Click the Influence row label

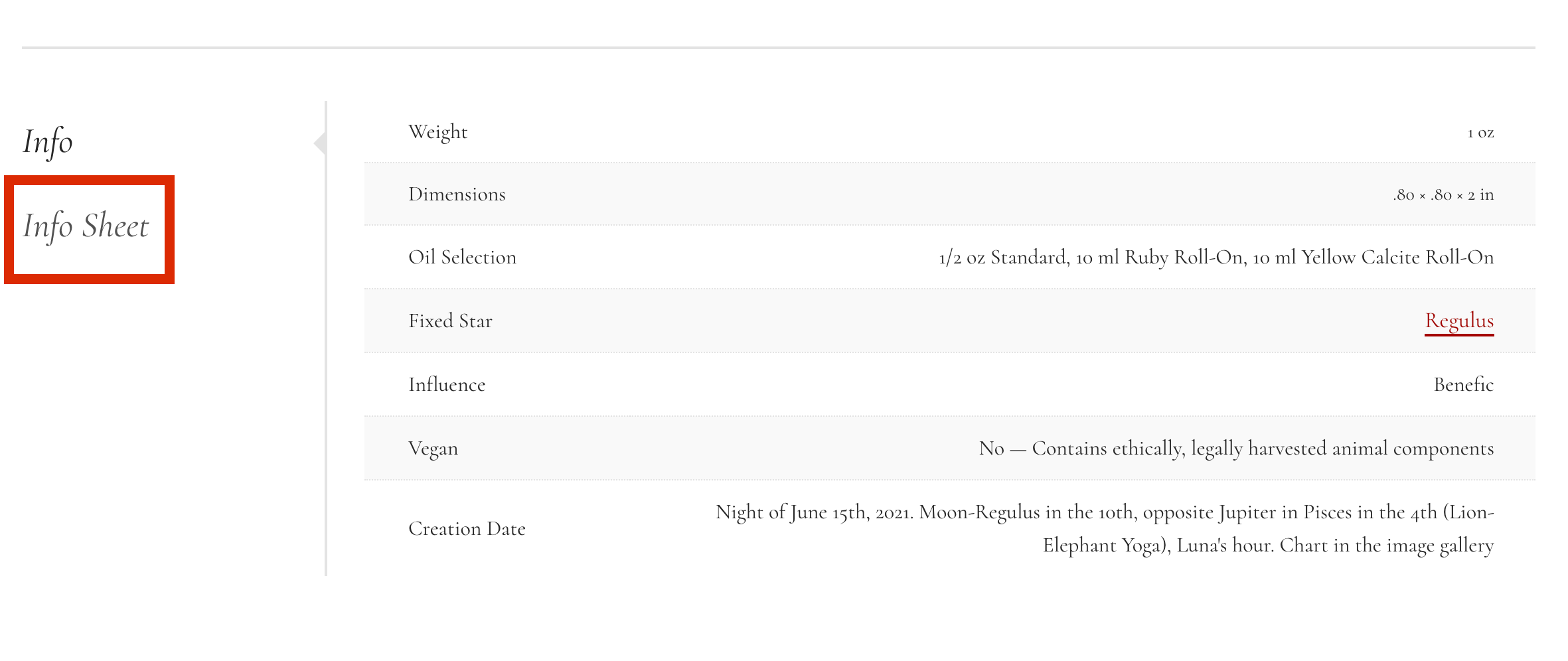(x=447, y=385)
